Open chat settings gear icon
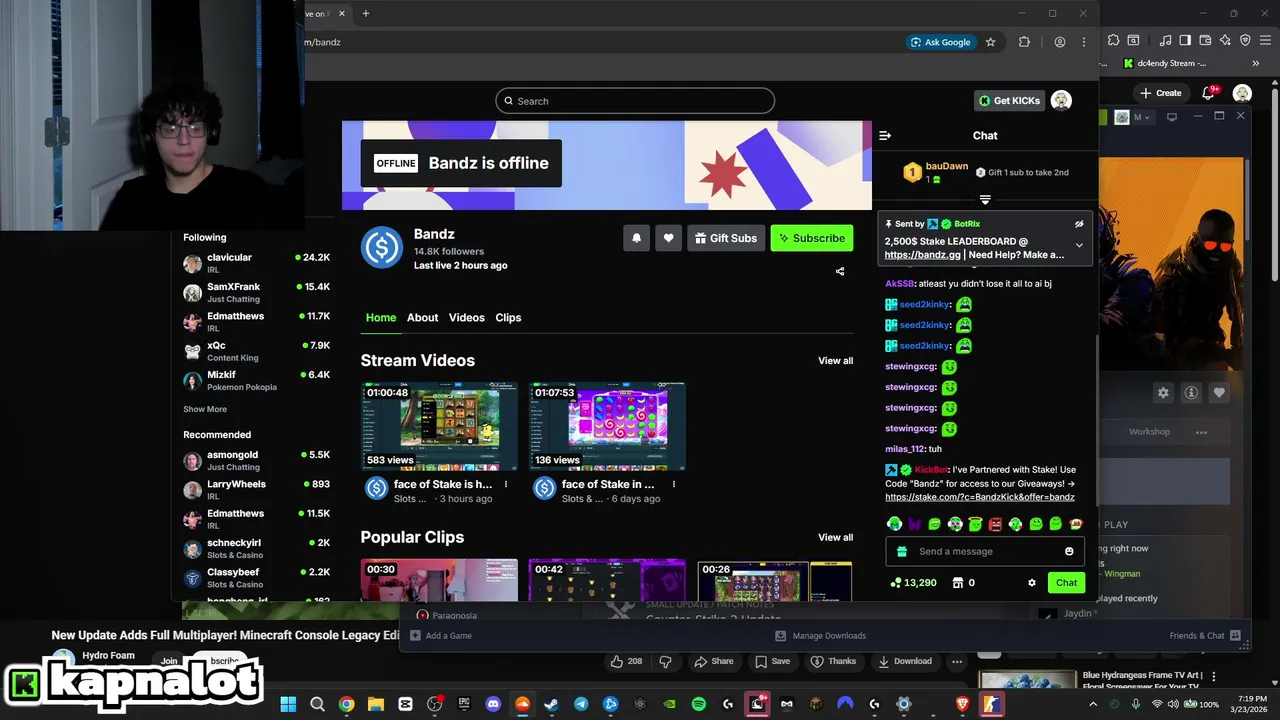The width and height of the screenshot is (1280, 720). coord(1032,583)
